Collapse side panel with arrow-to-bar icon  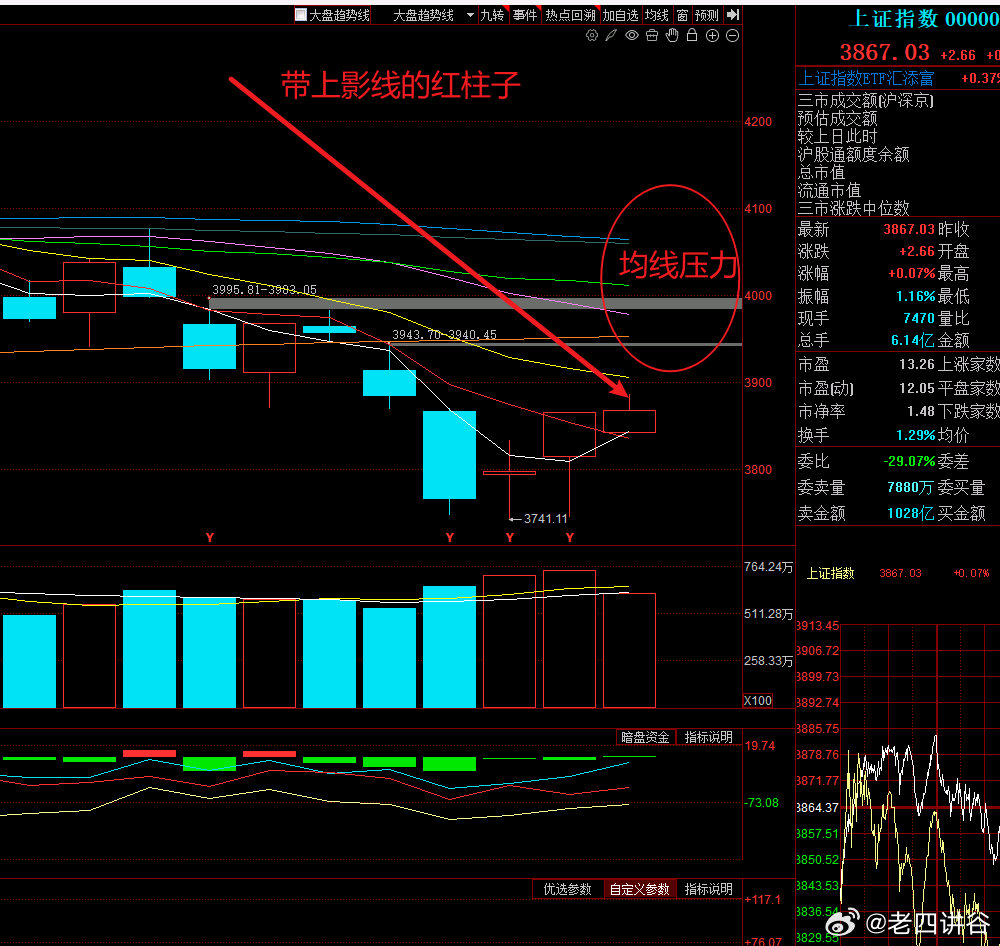[733, 15]
